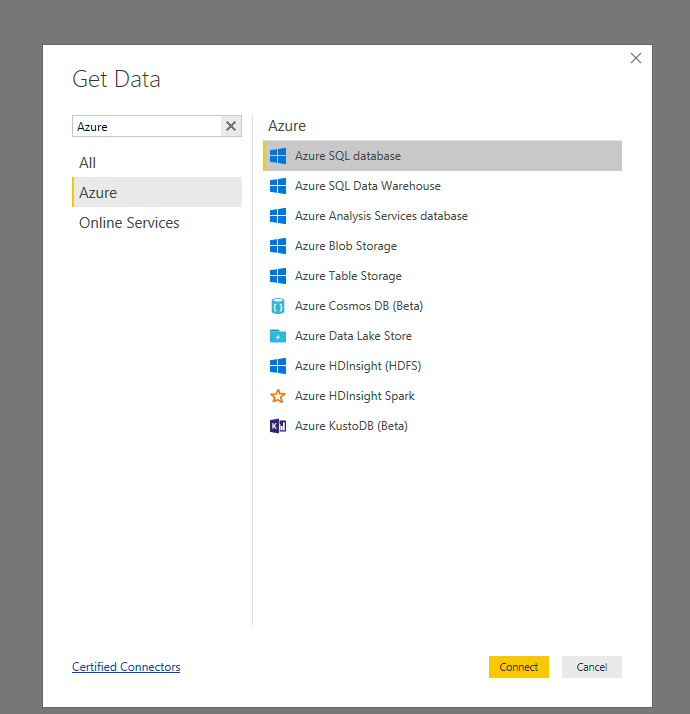Close the Get Data dialog
Screen dimensions: 690x714
(636, 58)
